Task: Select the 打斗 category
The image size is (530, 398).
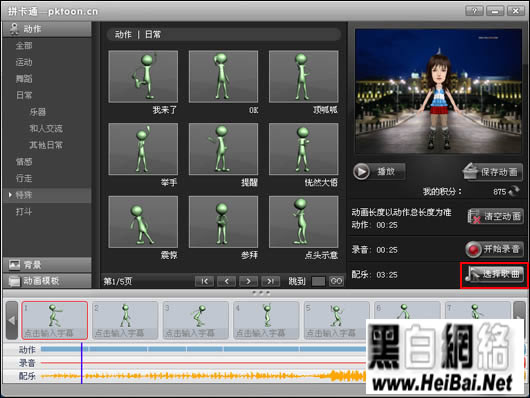Action: (24, 212)
